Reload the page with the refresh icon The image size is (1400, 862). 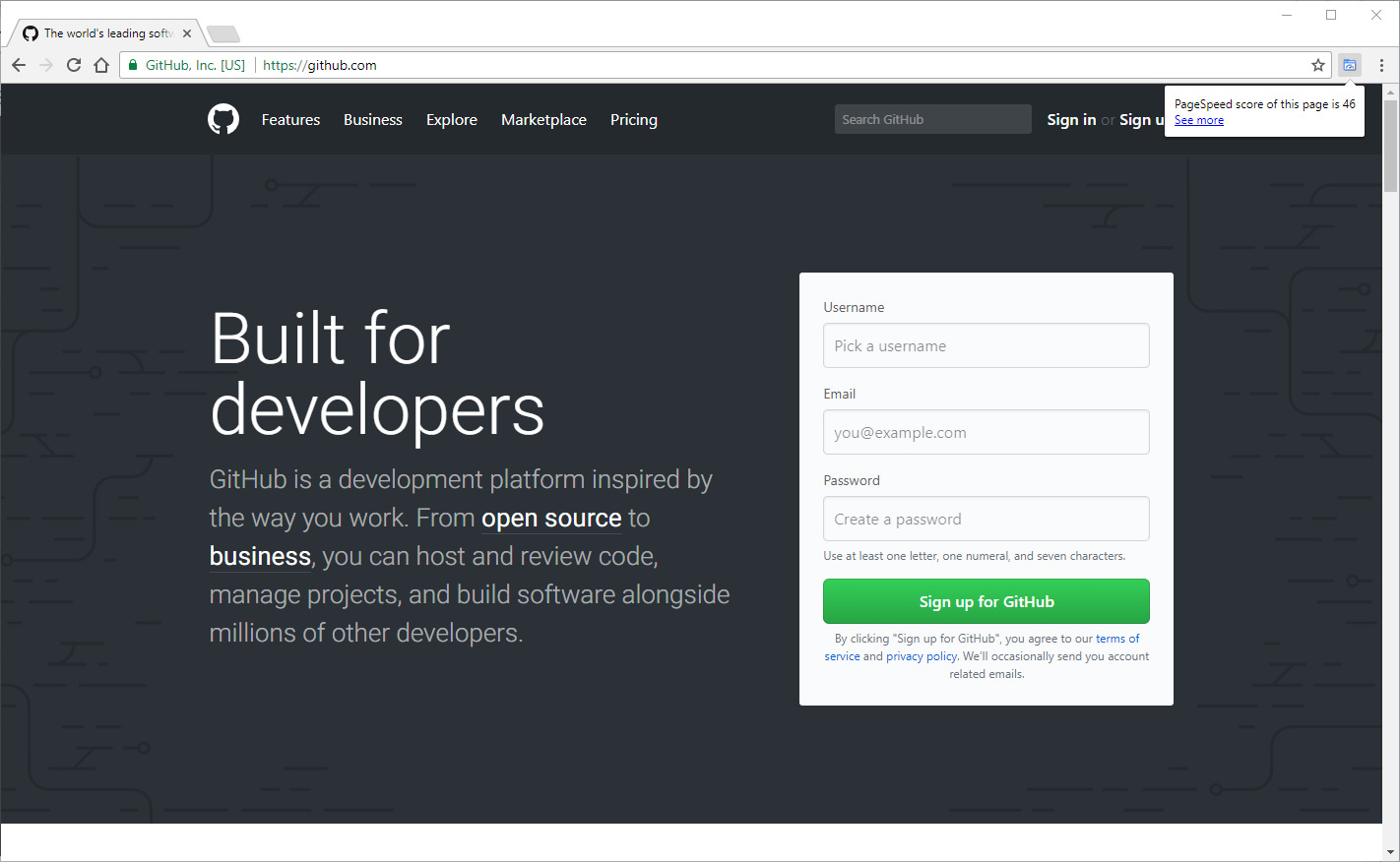click(74, 65)
